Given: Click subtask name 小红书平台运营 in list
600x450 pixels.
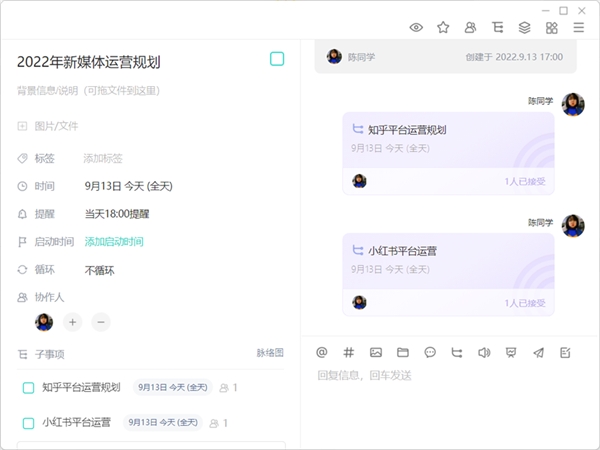Looking at the screenshot, I should (76, 422).
